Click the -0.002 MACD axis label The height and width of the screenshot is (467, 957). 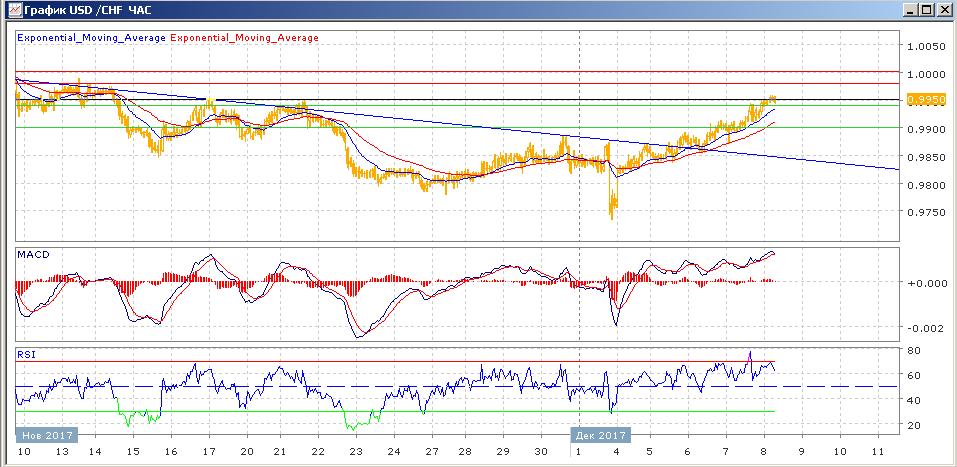[x=925, y=328]
